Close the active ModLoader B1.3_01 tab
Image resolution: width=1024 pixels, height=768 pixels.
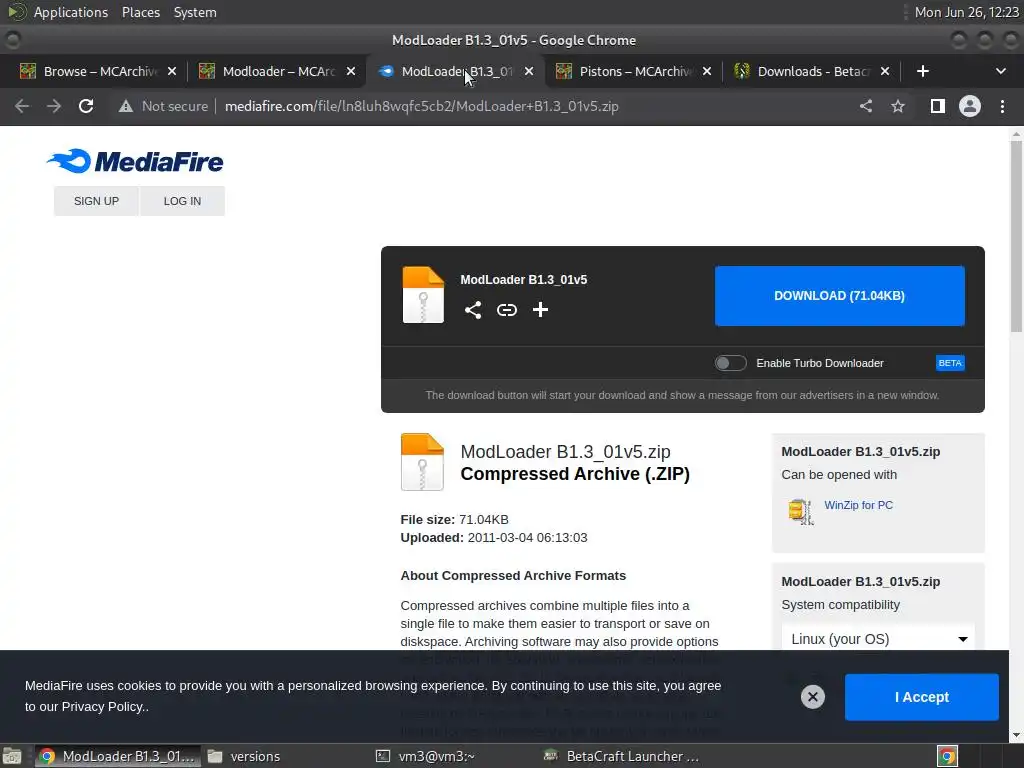tap(529, 71)
